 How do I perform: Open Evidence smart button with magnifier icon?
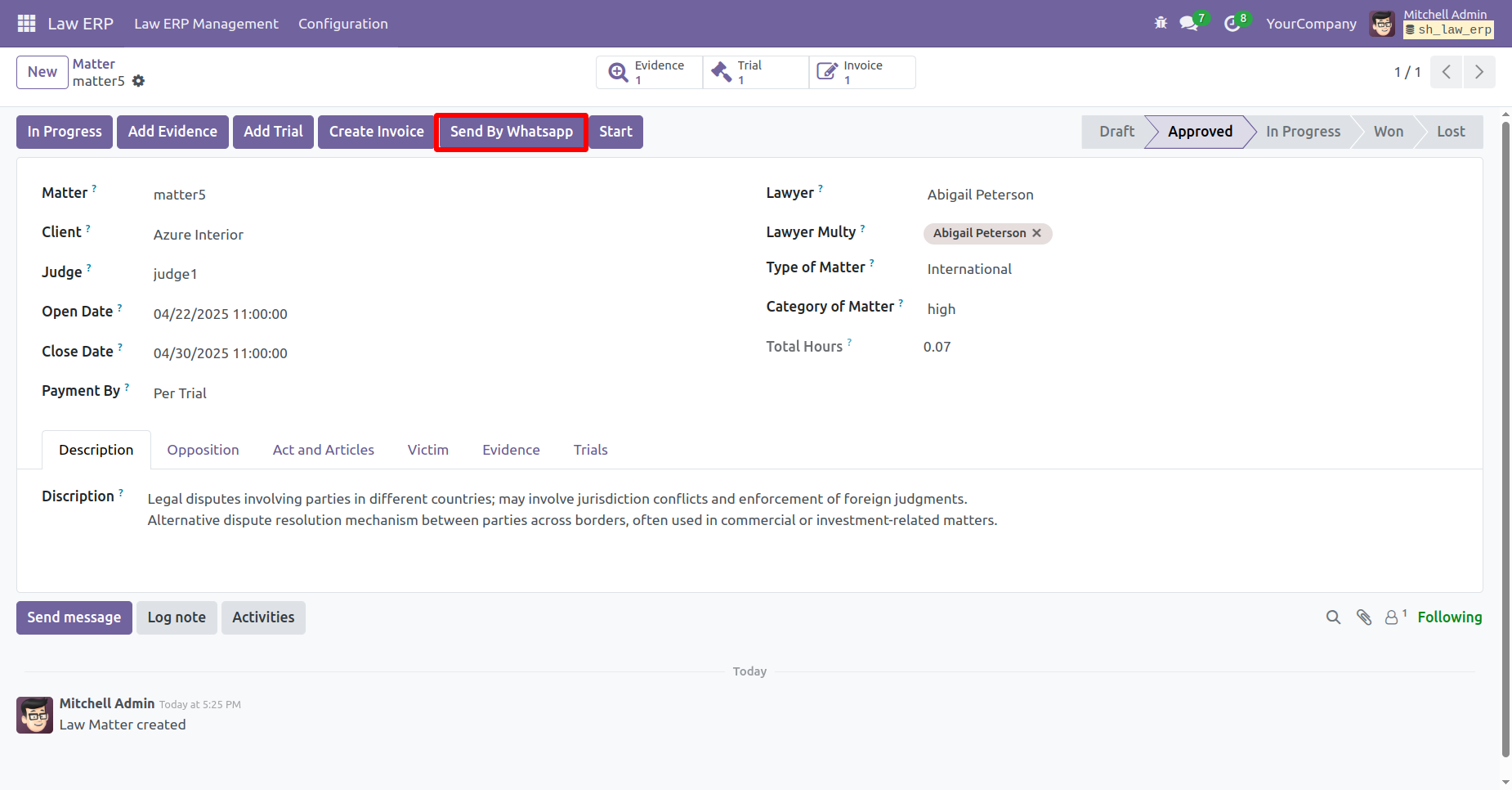(650, 72)
